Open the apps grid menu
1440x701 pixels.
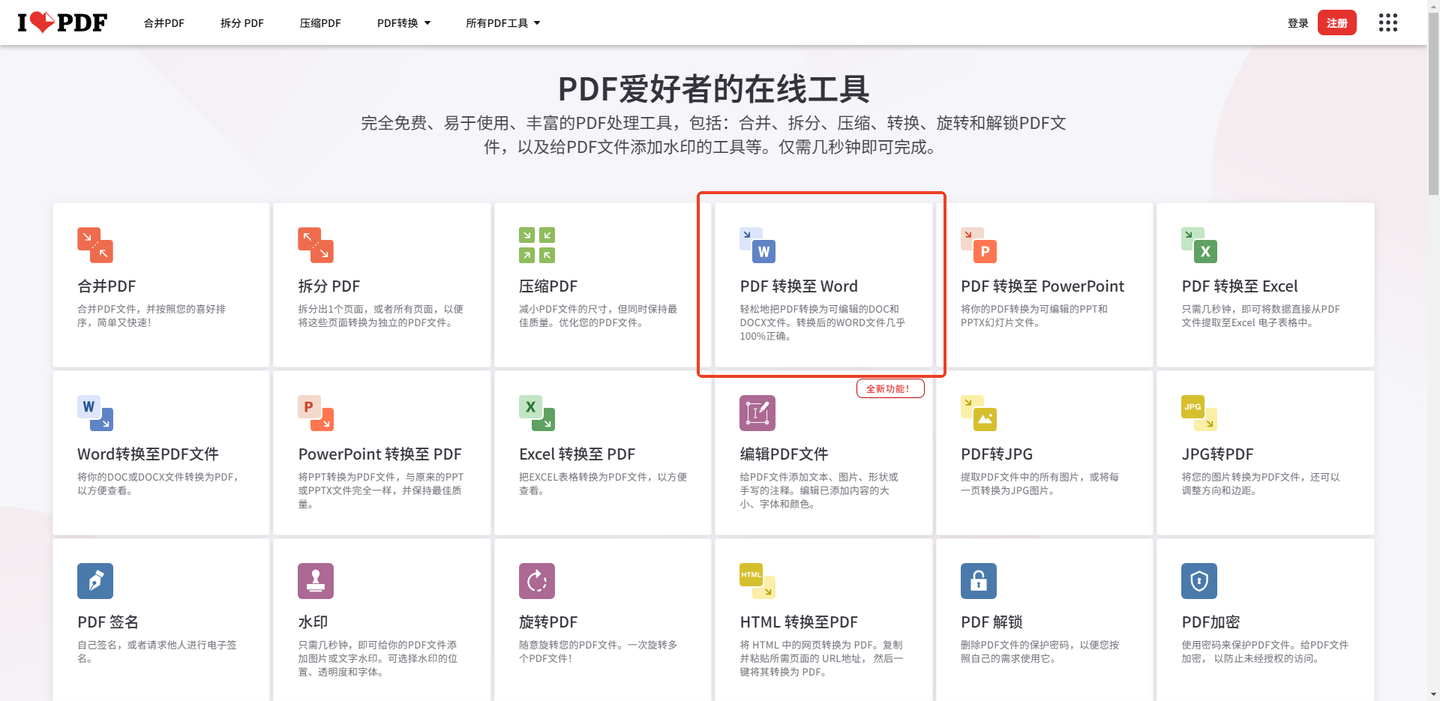tap(1388, 22)
